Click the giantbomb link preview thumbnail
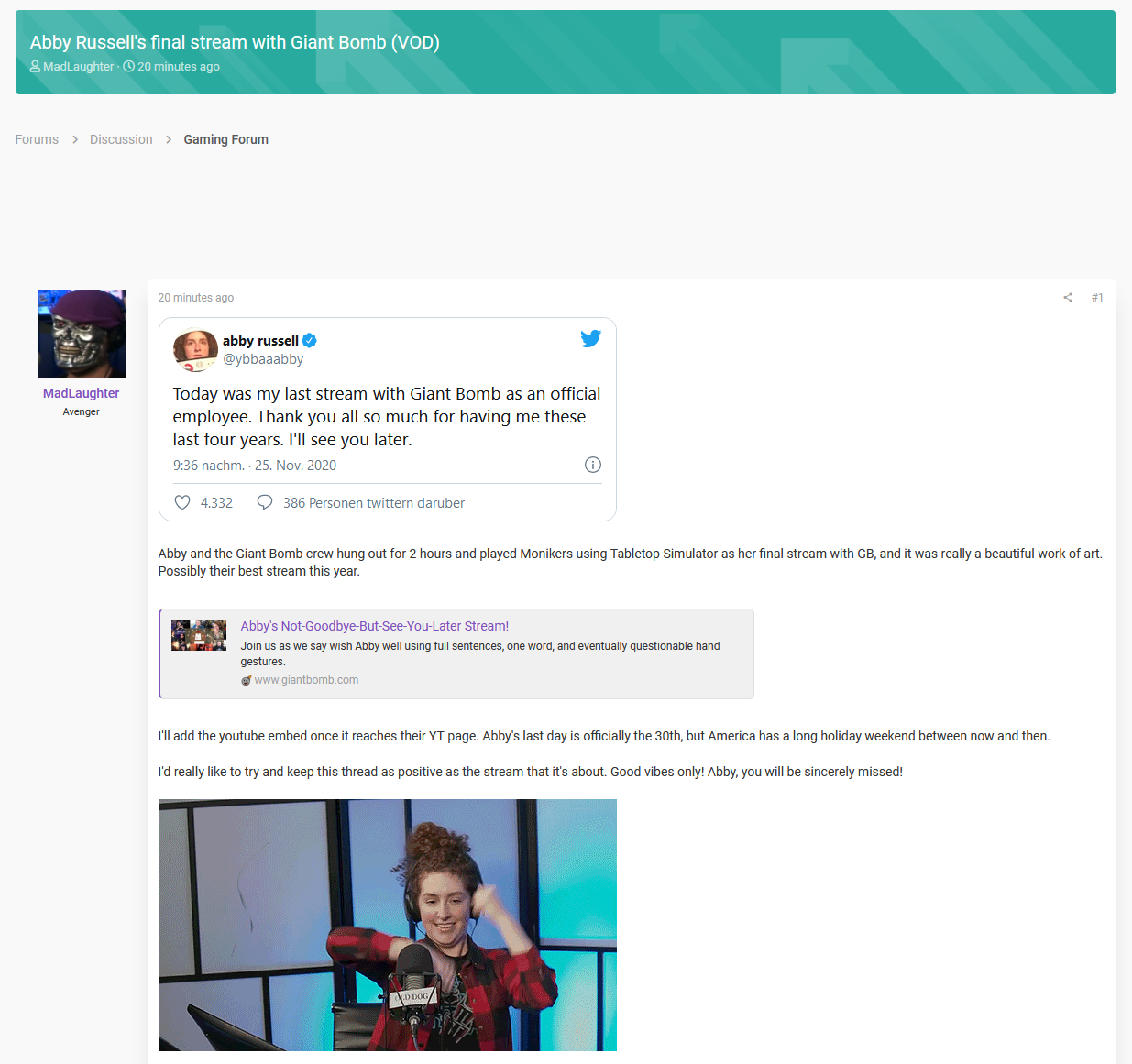Image resolution: width=1132 pixels, height=1064 pixels. 199,635
